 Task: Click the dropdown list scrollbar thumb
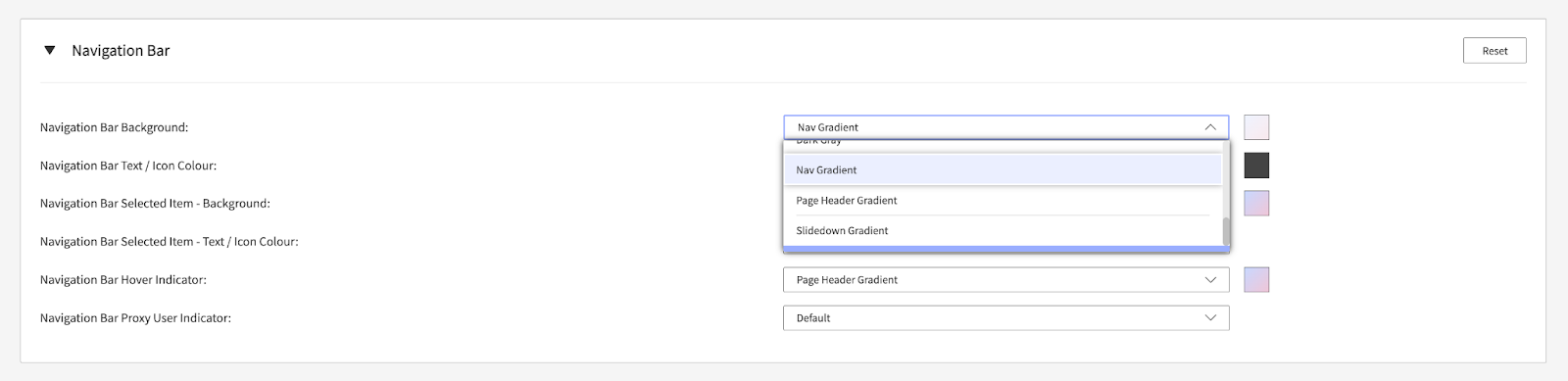[x=1225, y=231]
